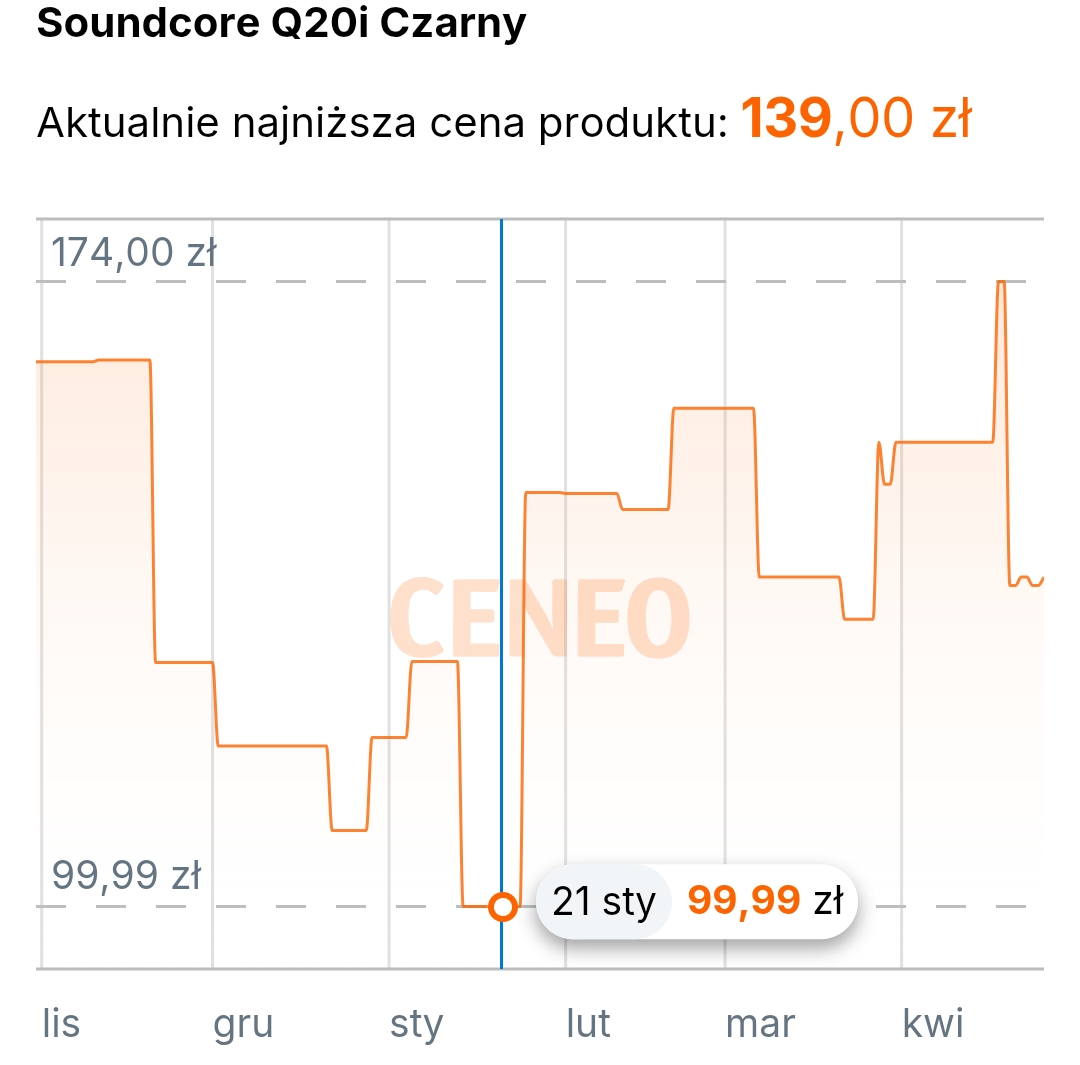
Task: Click the gray 99,99 zł axis label
Action: 126,876
